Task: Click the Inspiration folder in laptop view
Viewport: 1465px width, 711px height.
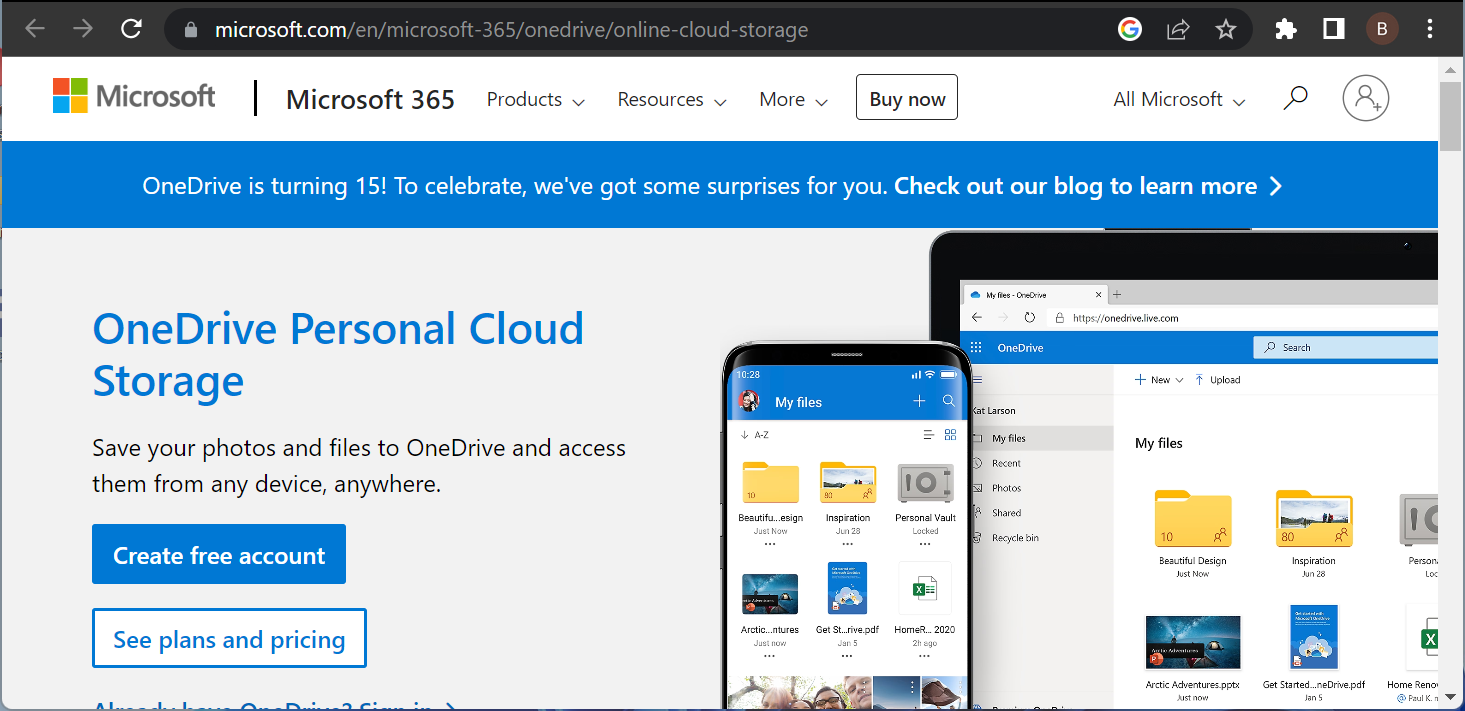Action: 1314,520
